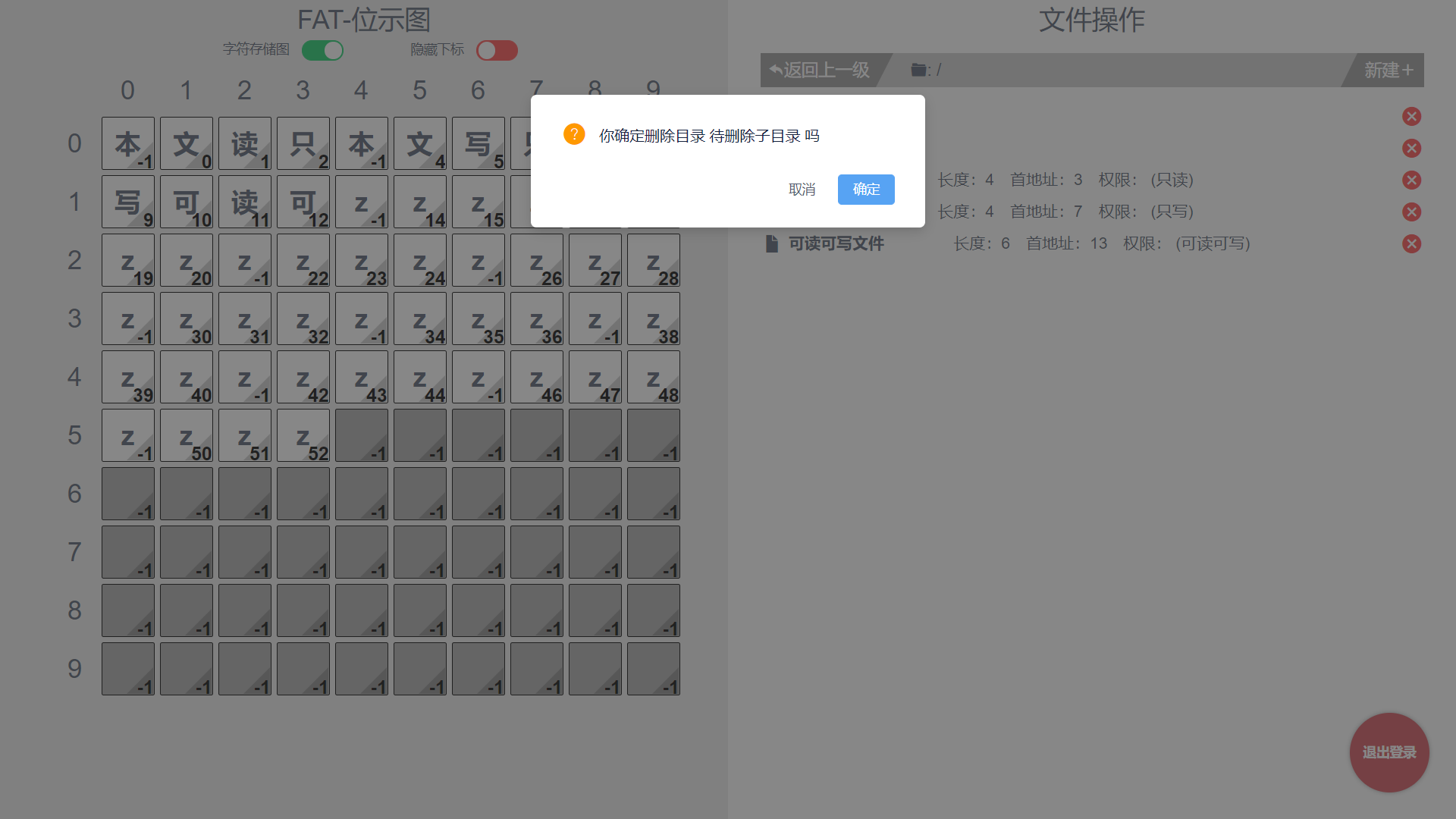Click FAT block 读 with pointer 11
Screen dimensions: 1456x819
click(245, 202)
